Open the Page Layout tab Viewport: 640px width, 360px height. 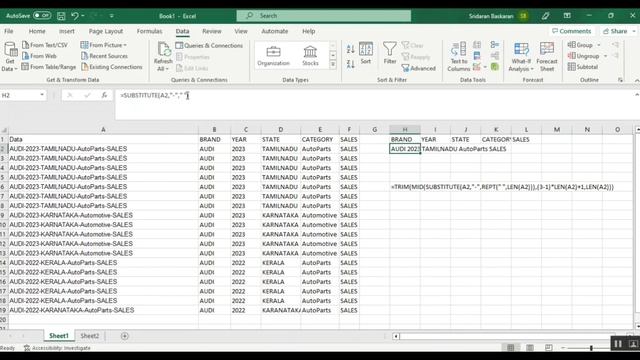coord(106,31)
